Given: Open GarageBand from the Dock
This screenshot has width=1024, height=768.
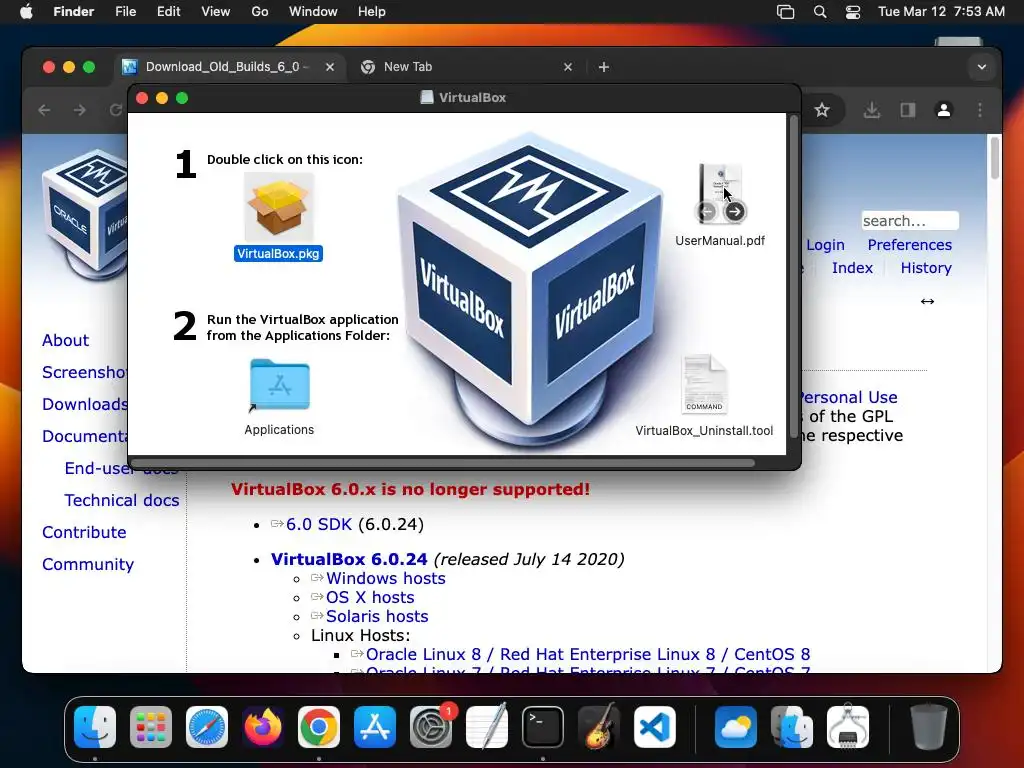Looking at the screenshot, I should point(599,727).
